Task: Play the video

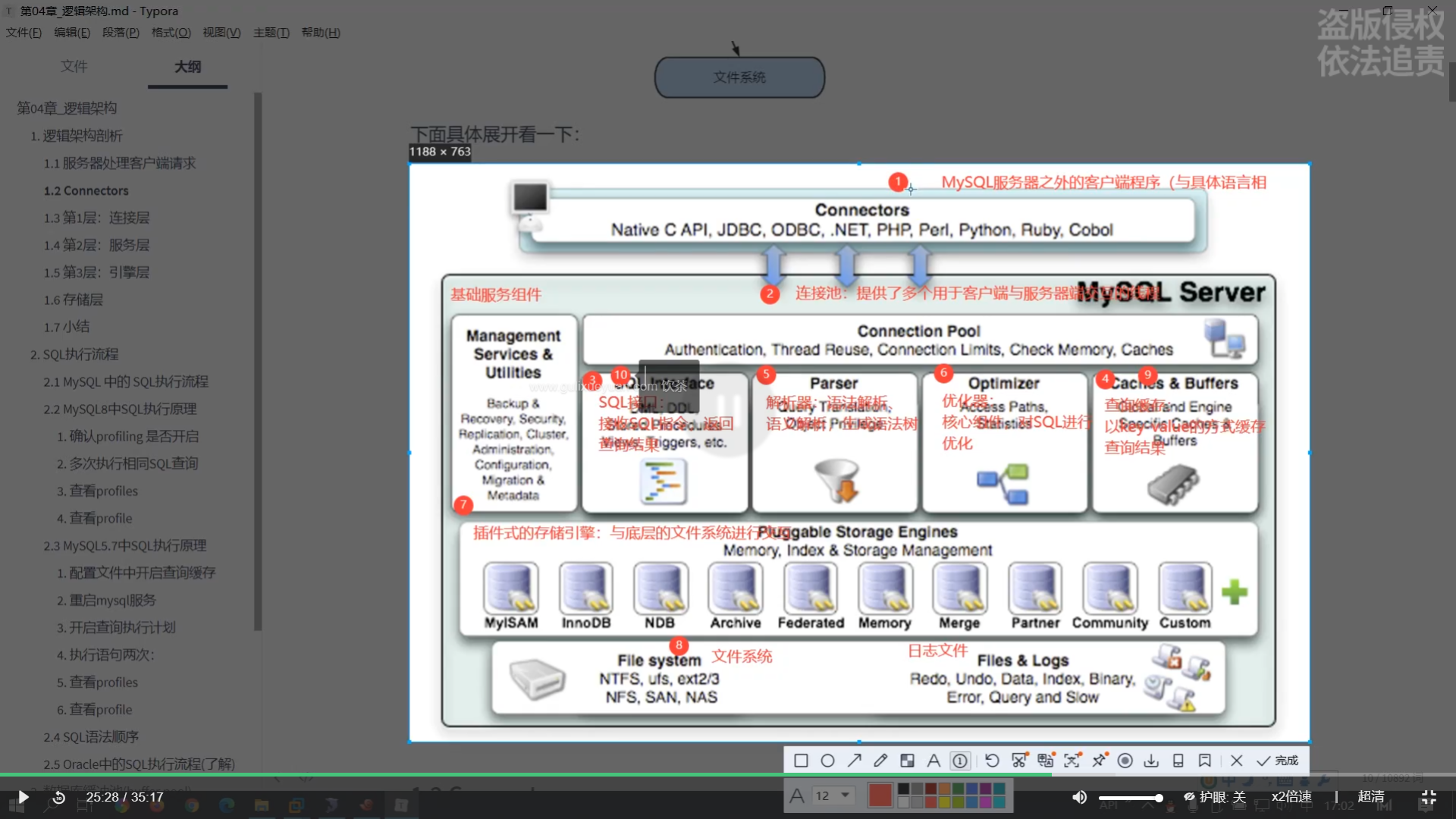Action: (23, 797)
